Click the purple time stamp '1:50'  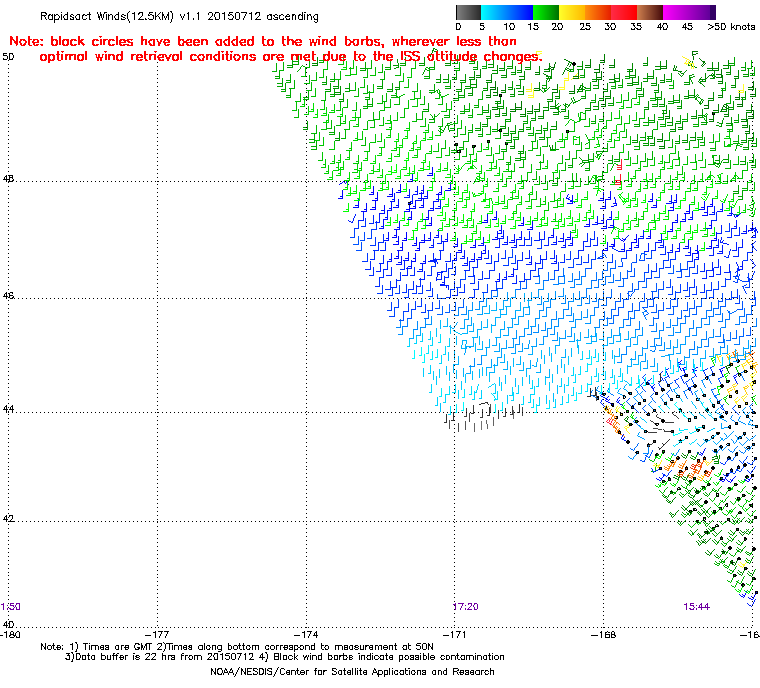[x=10, y=607]
